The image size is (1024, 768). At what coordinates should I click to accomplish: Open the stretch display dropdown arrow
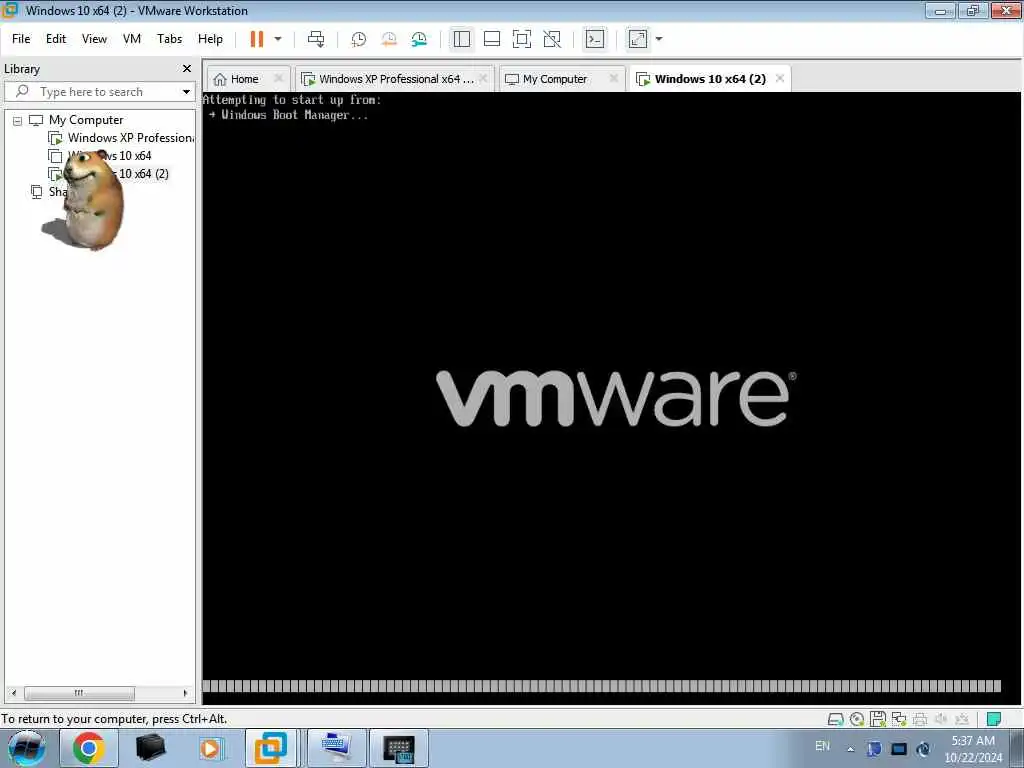coord(659,39)
